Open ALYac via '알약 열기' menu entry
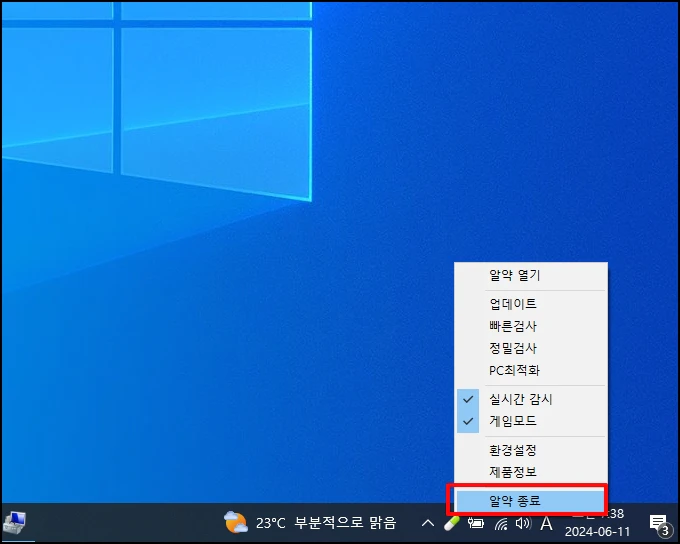The width and height of the screenshot is (680, 544). click(530, 275)
